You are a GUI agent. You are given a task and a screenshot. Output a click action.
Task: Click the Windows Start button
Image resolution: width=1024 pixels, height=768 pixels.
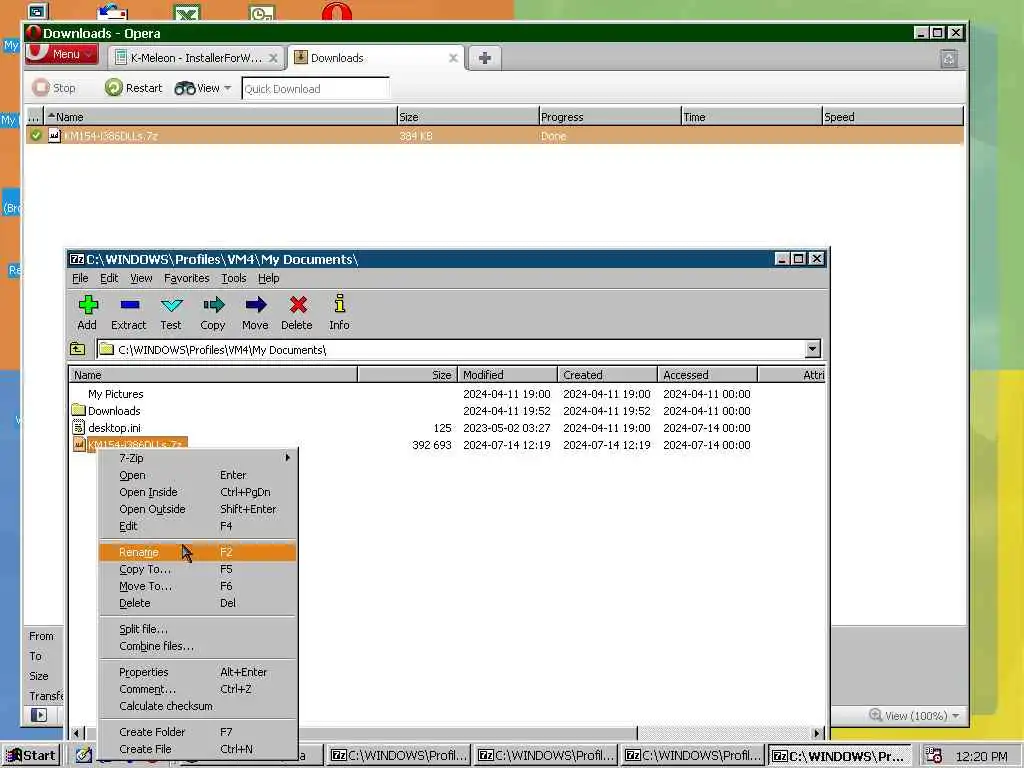point(31,756)
